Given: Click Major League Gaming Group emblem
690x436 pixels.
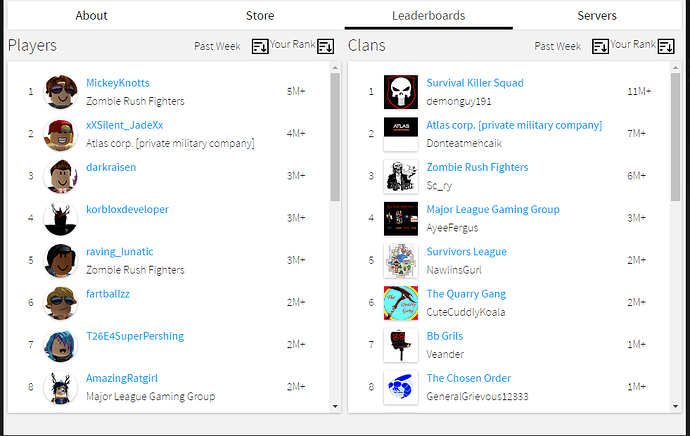Looking at the screenshot, I should point(401,219).
